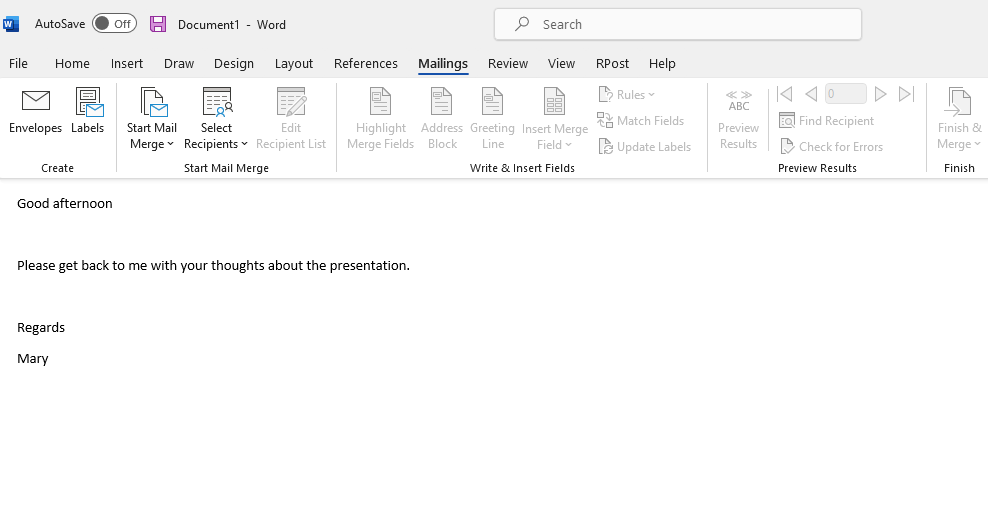Screen dimensions: 988x509
Task: Click the Envelopes icon
Action: point(36,103)
